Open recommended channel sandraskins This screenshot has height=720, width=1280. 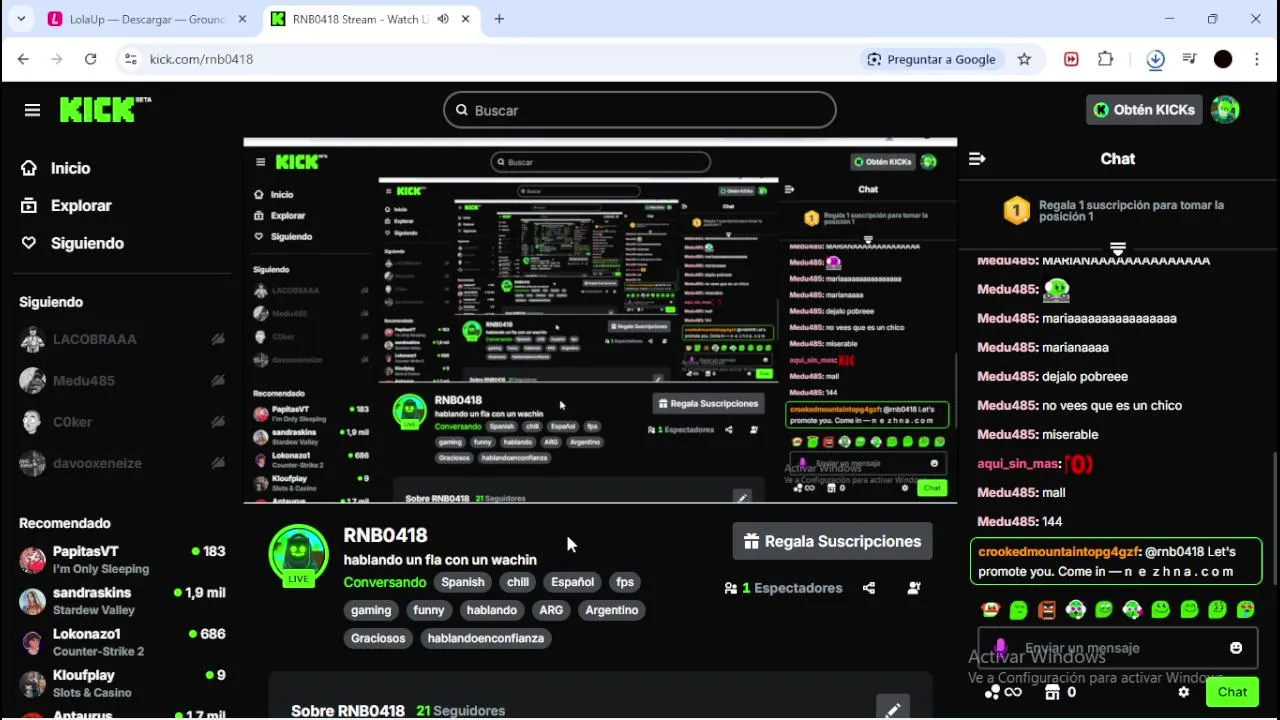(122, 600)
